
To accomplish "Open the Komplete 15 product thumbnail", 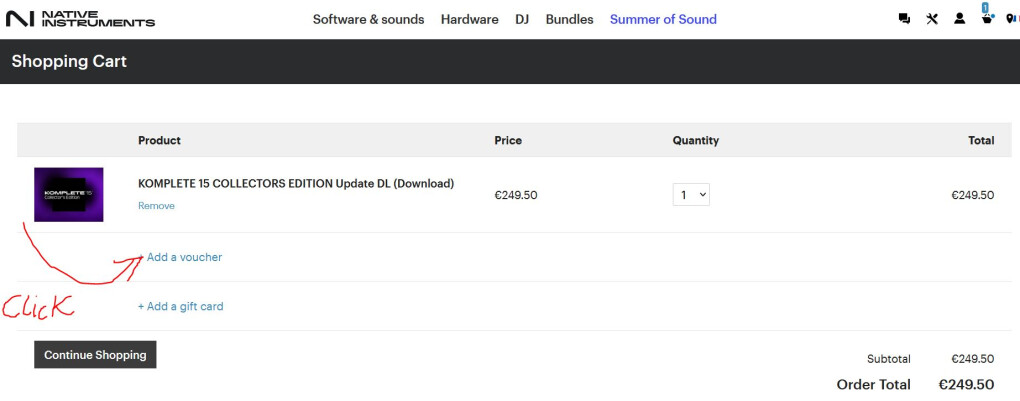I will 69,195.
